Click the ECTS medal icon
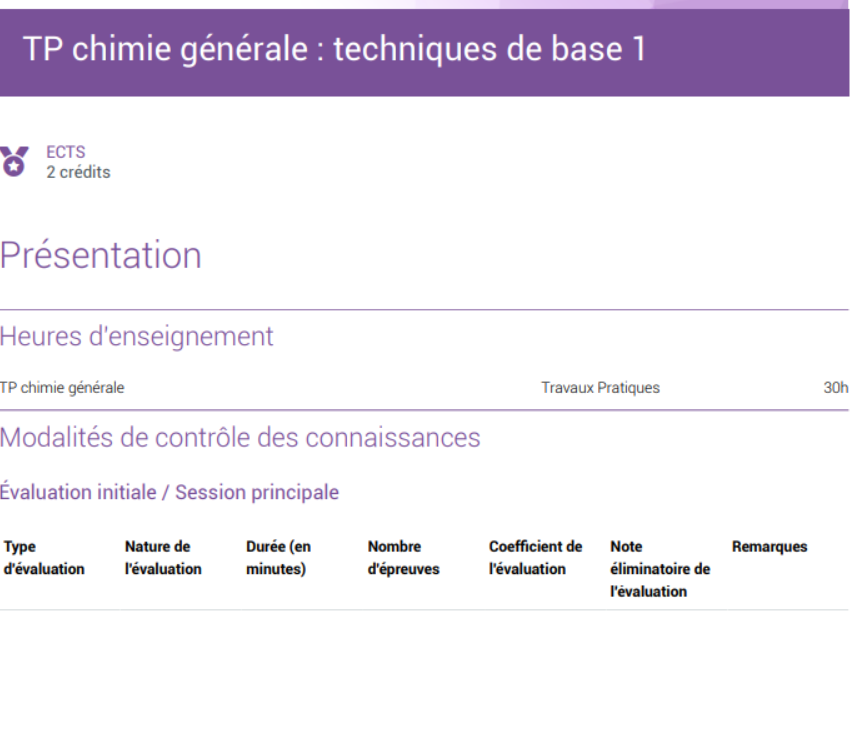This screenshot has width=855, height=747. 14,161
